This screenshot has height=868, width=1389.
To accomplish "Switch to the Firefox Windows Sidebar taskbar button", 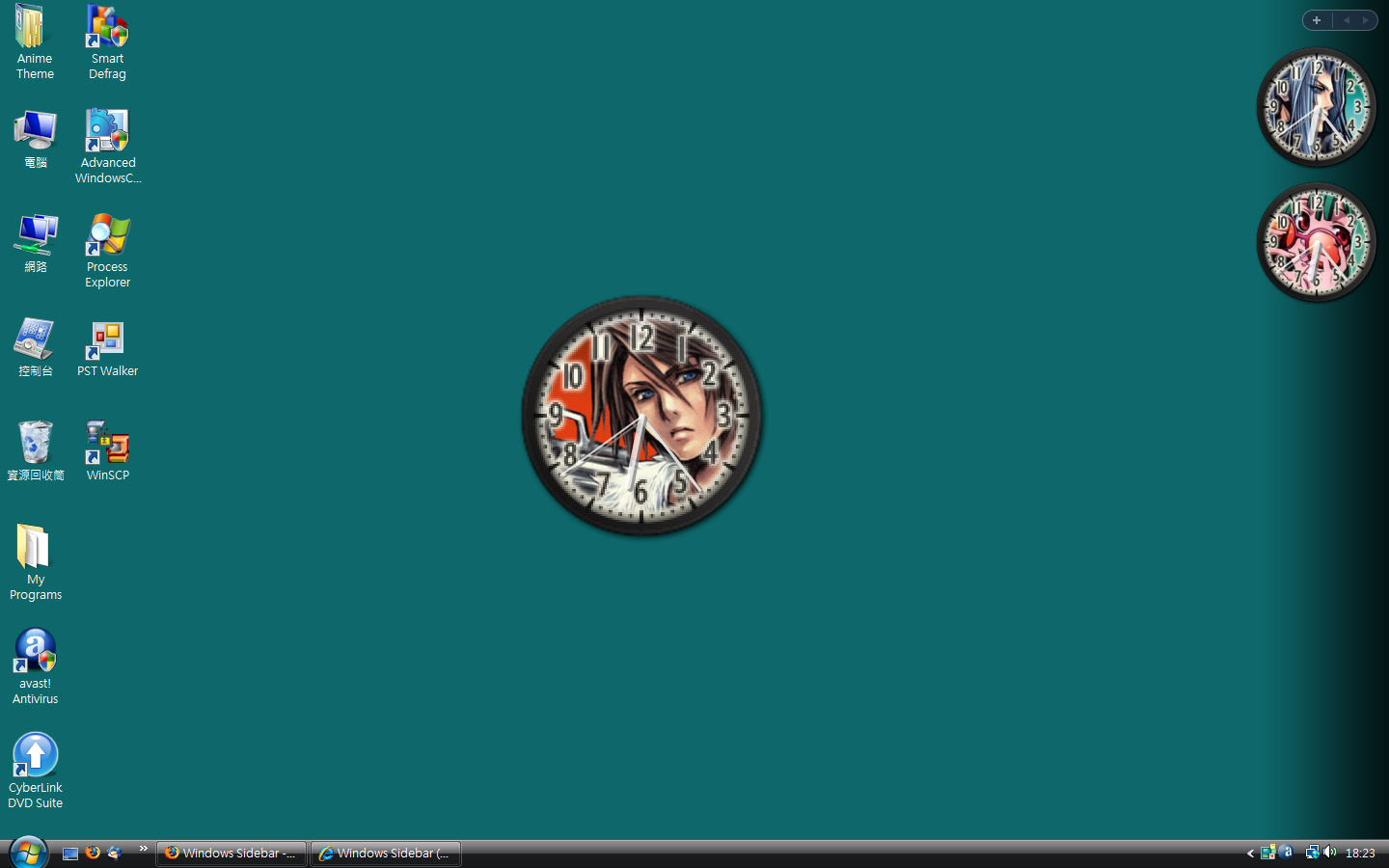I will click(231, 854).
